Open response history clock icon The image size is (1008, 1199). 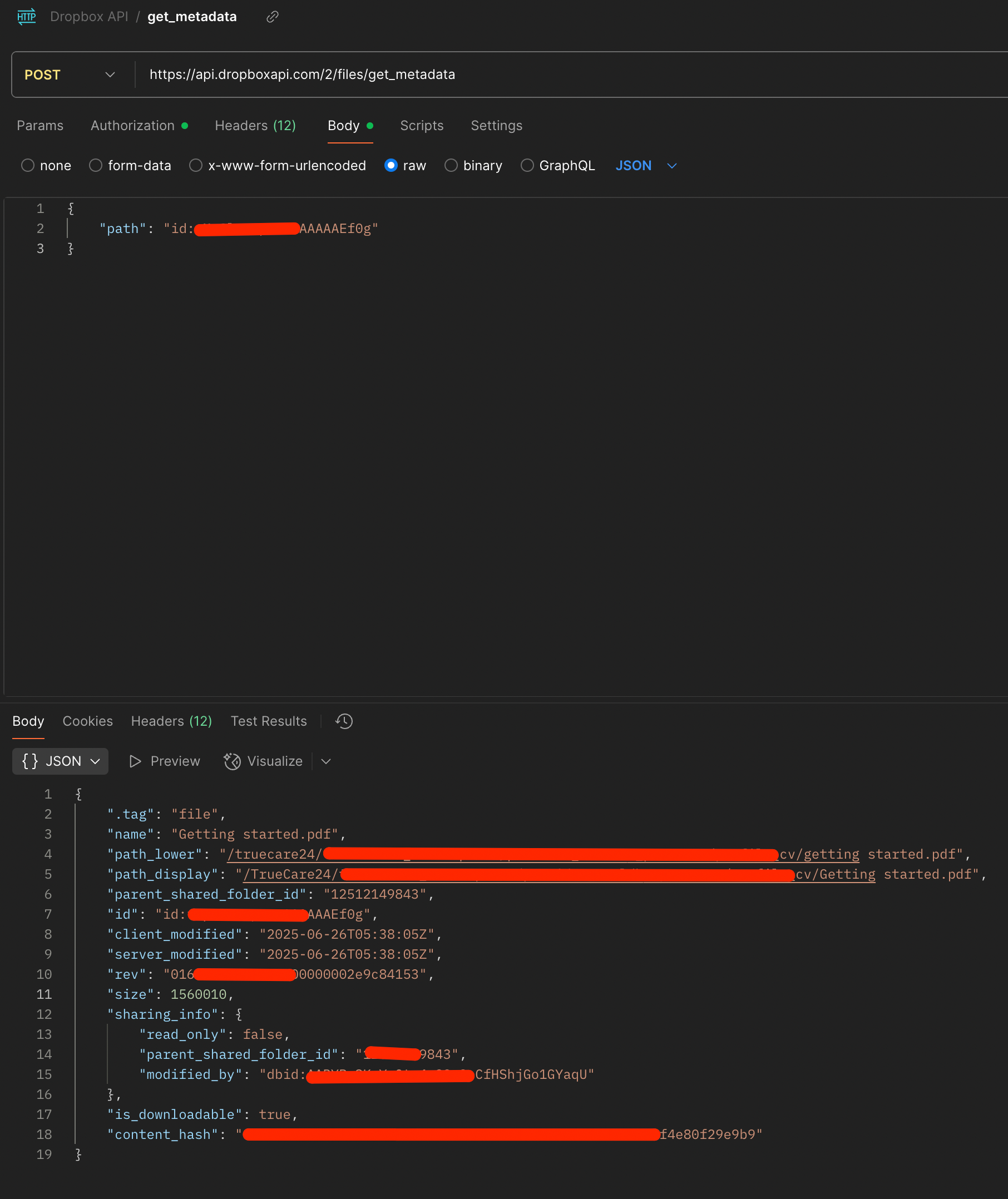point(344,721)
